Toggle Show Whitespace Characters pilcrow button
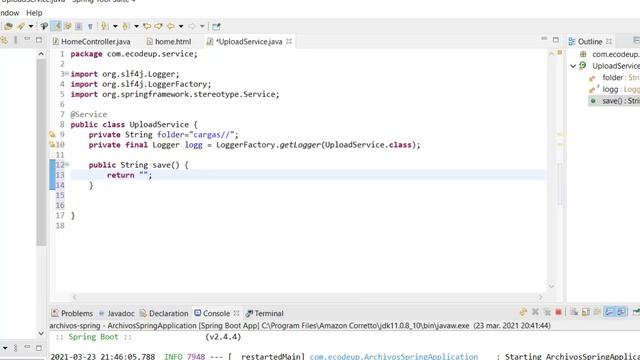Screen dimensions: 640x360 [90, 27]
